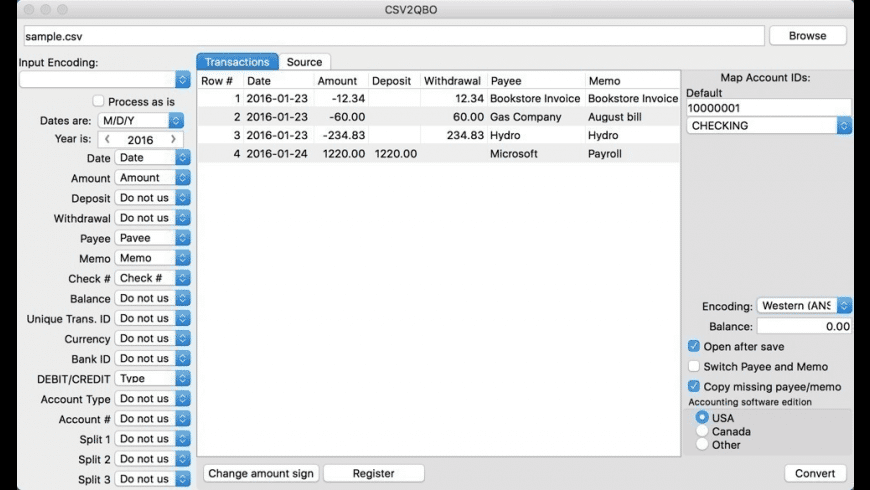Screen dimensions: 870x490
Task: Click the Change amount sign button
Action: tap(261, 473)
